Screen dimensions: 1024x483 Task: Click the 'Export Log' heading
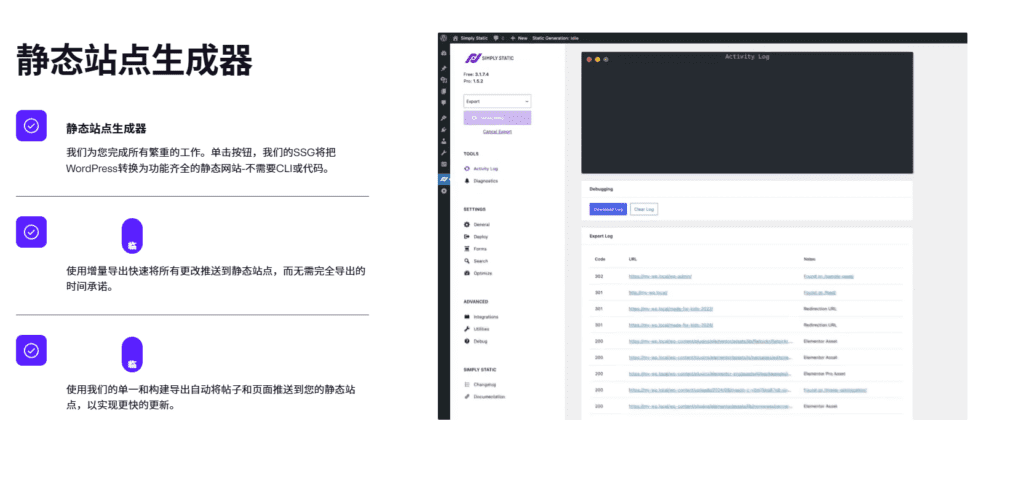(x=601, y=236)
